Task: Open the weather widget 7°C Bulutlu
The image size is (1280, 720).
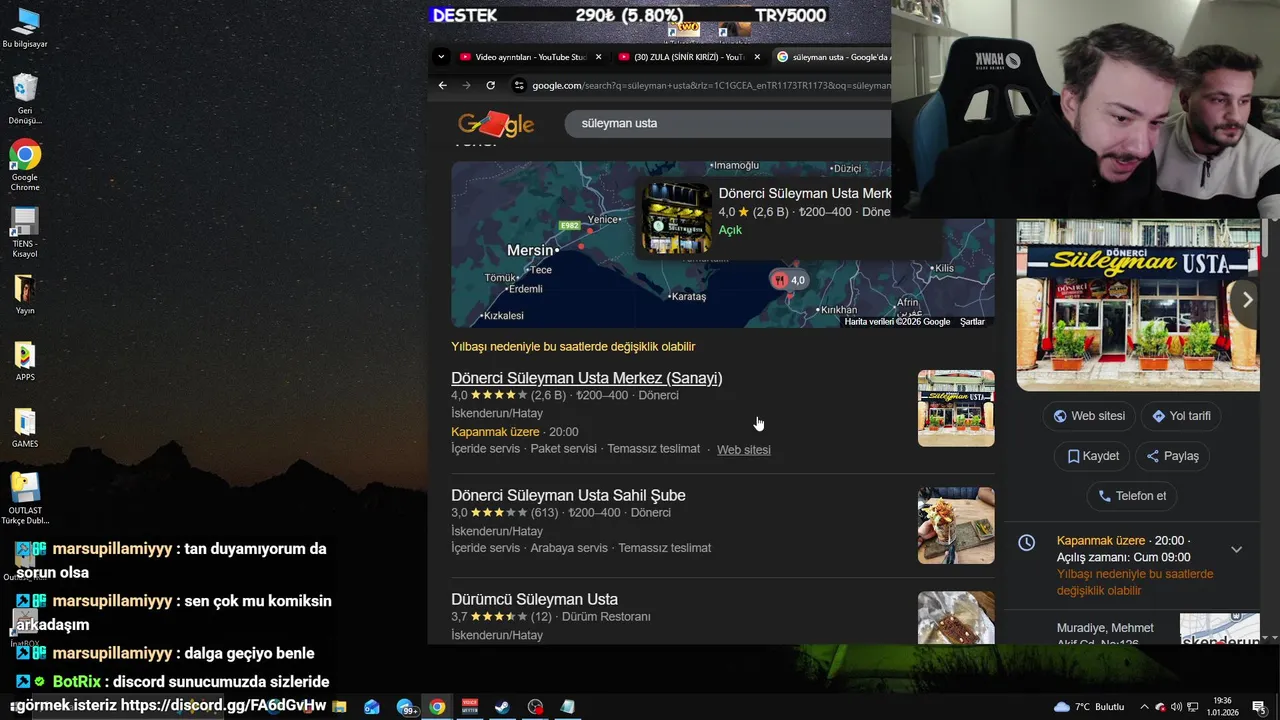Action: coord(1089,707)
